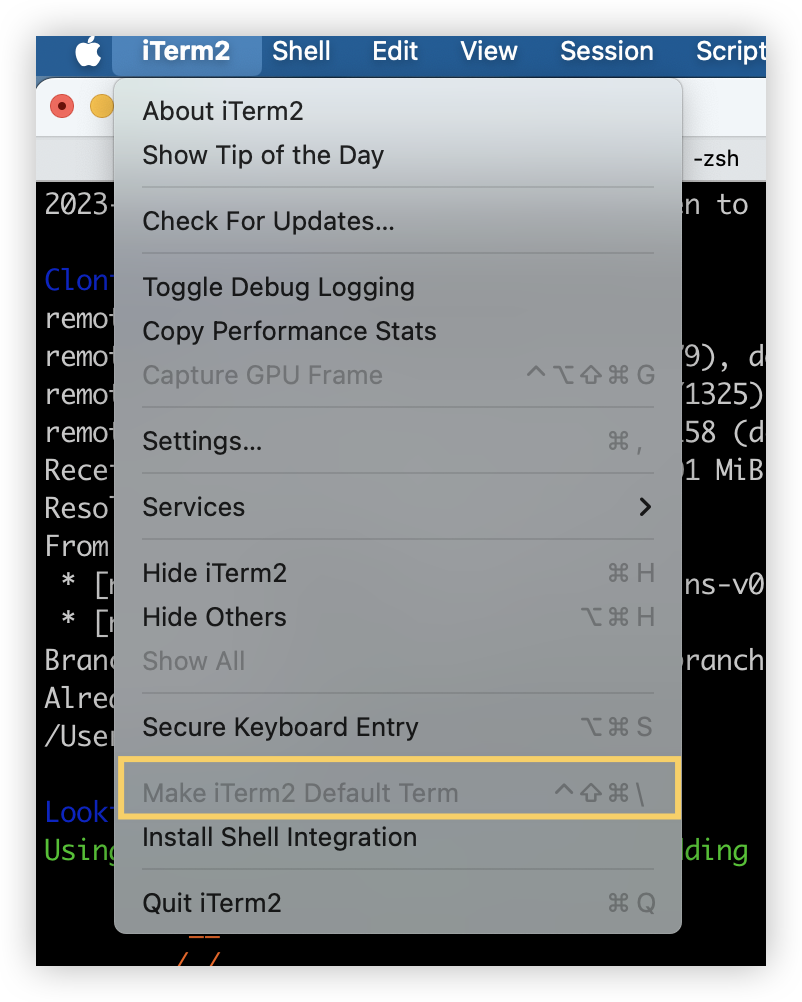Viewport: 802px width, 1002px height.
Task: Open iTerm2 Settings
Action: (202, 441)
